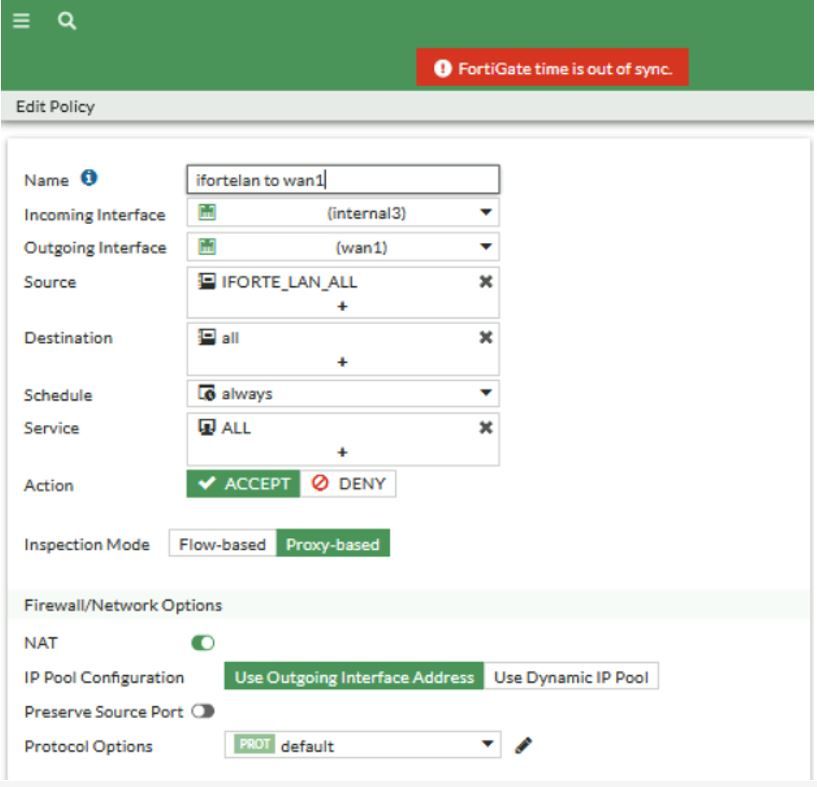
Task: Open the Protocol Options dropdown
Action: pyautogui.click(x=363, y=745)
